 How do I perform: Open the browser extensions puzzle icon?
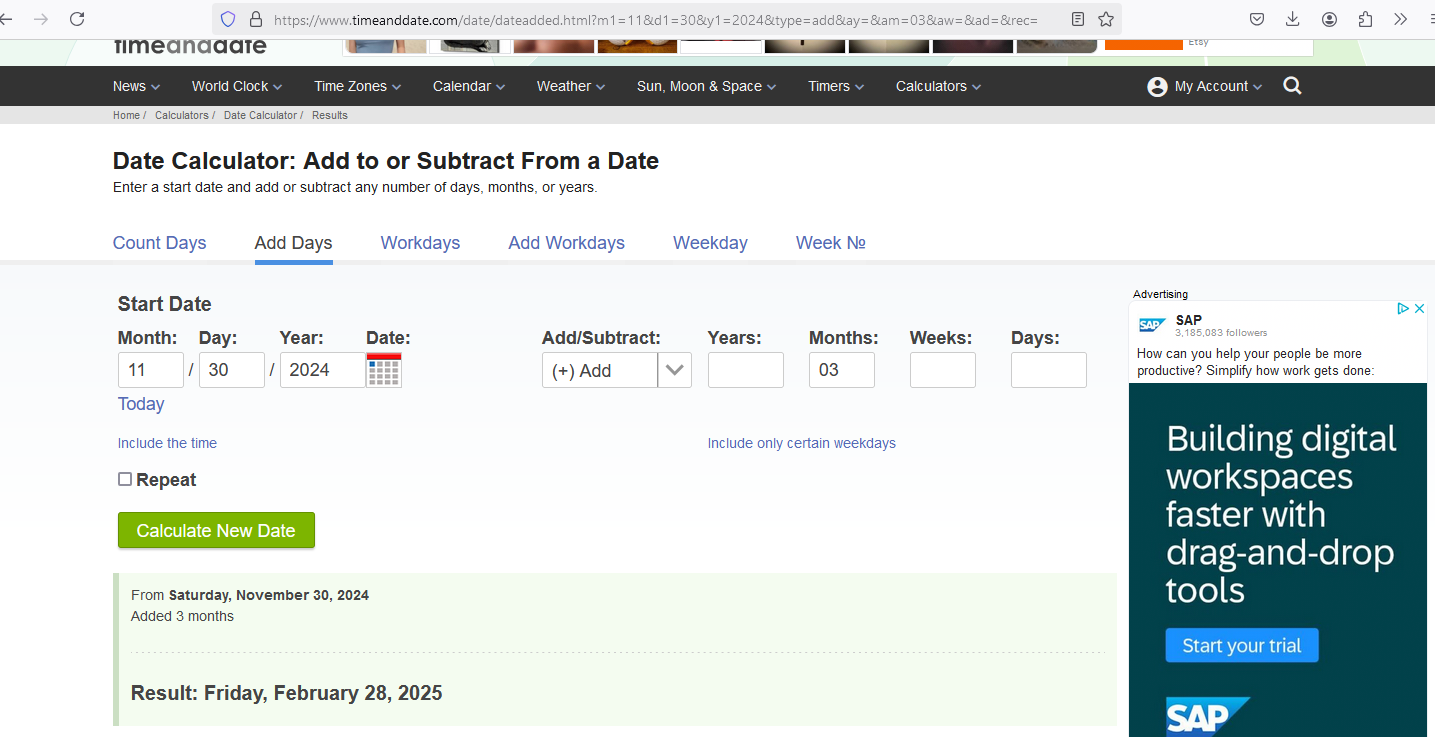(1365, 19)
